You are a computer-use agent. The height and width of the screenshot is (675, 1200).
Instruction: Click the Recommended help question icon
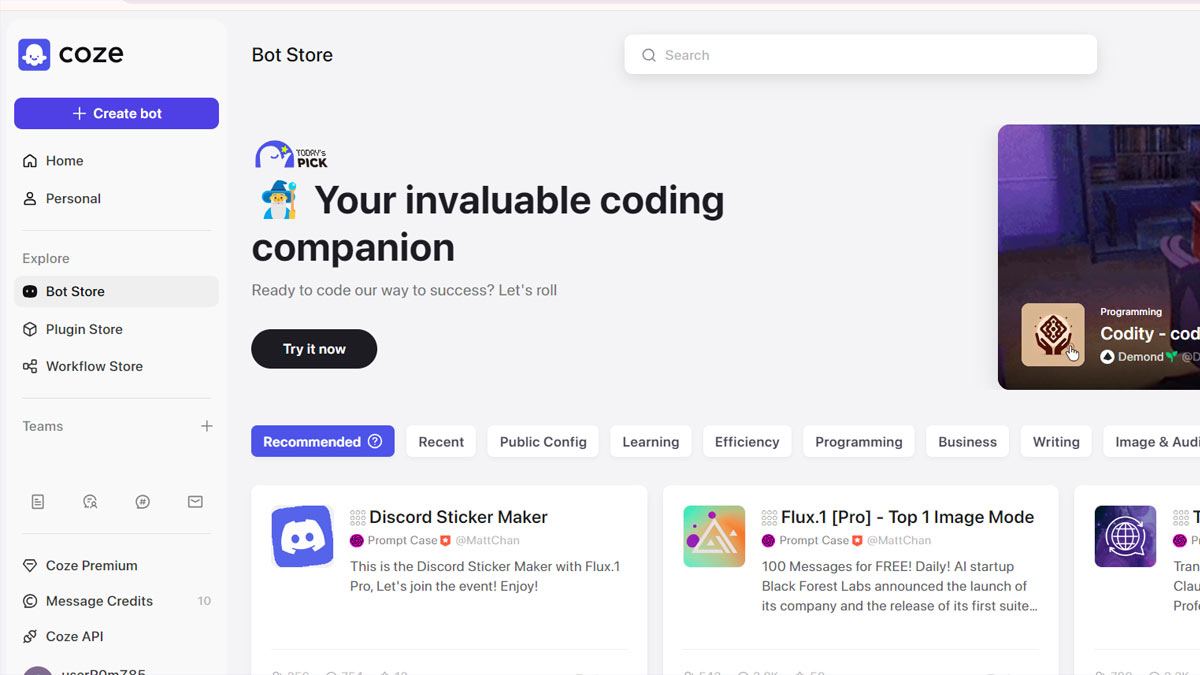tap(375, 441)
